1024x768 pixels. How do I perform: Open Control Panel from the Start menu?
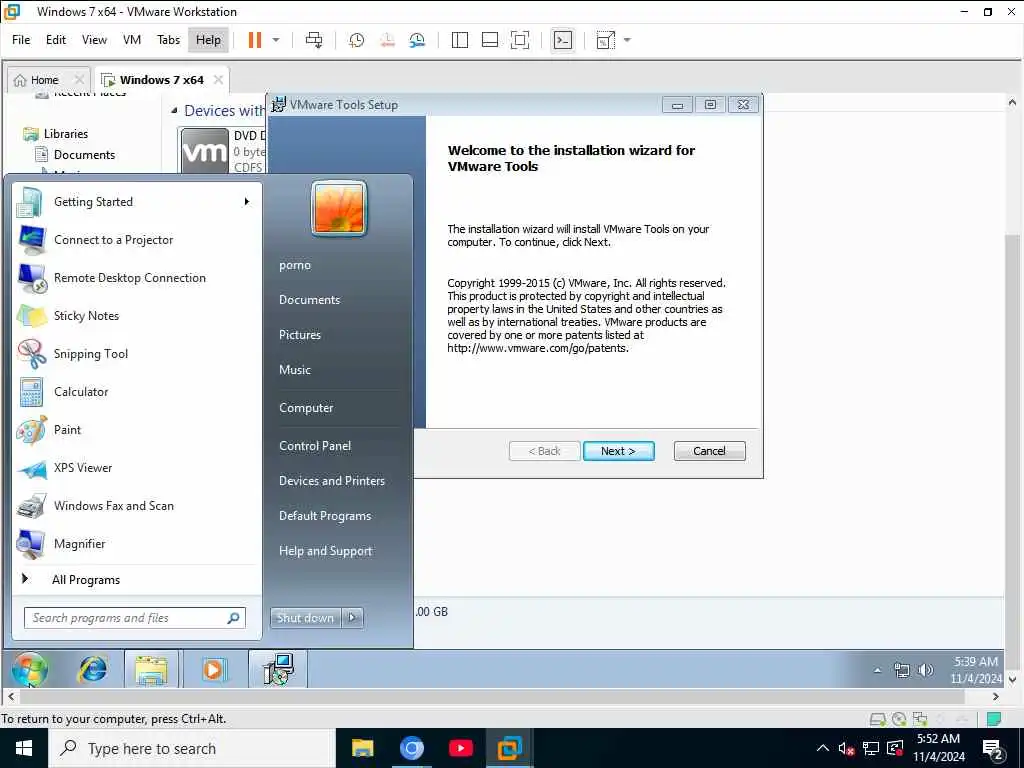[315, 445]
